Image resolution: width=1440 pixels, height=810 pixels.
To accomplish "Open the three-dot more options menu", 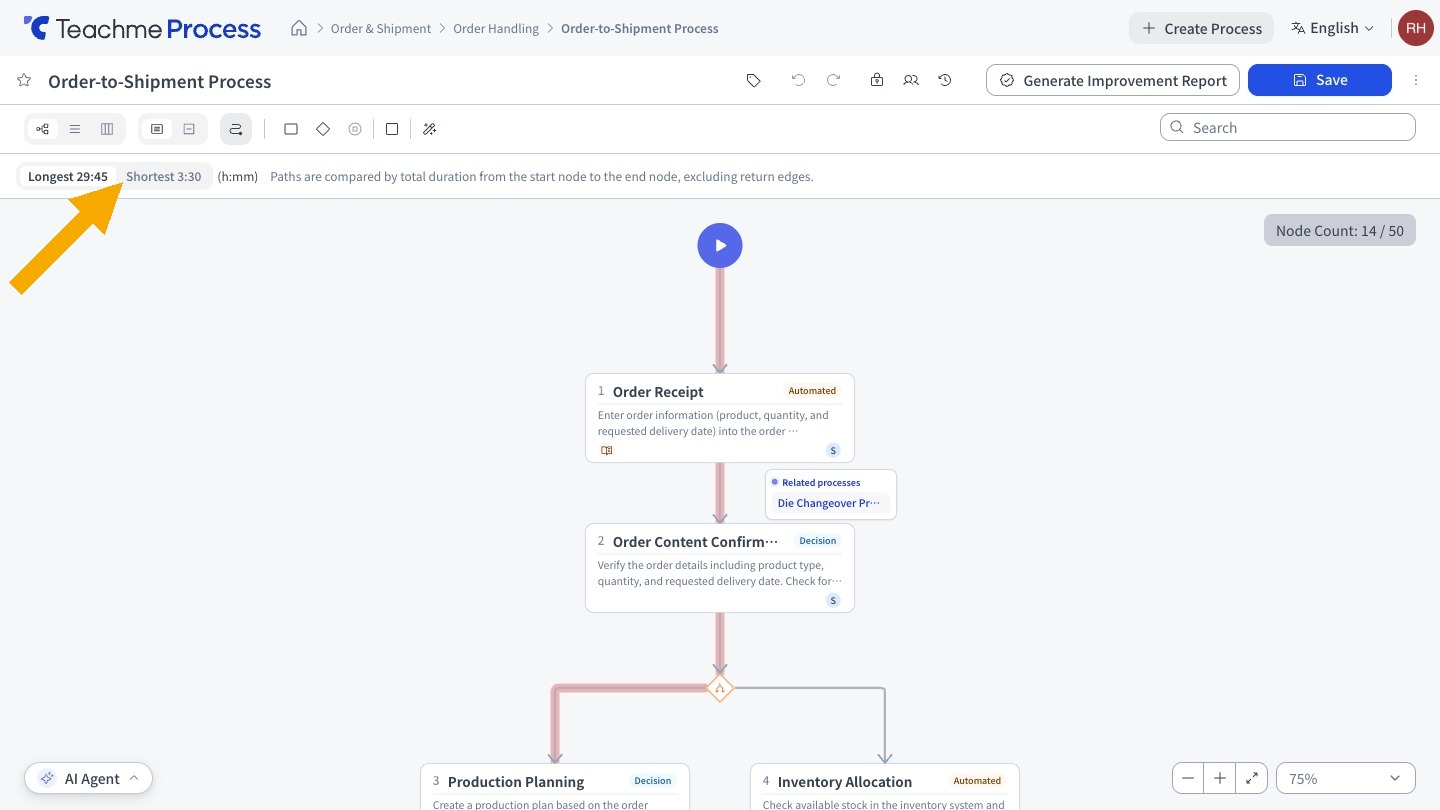I will (x=1416, y=80).
